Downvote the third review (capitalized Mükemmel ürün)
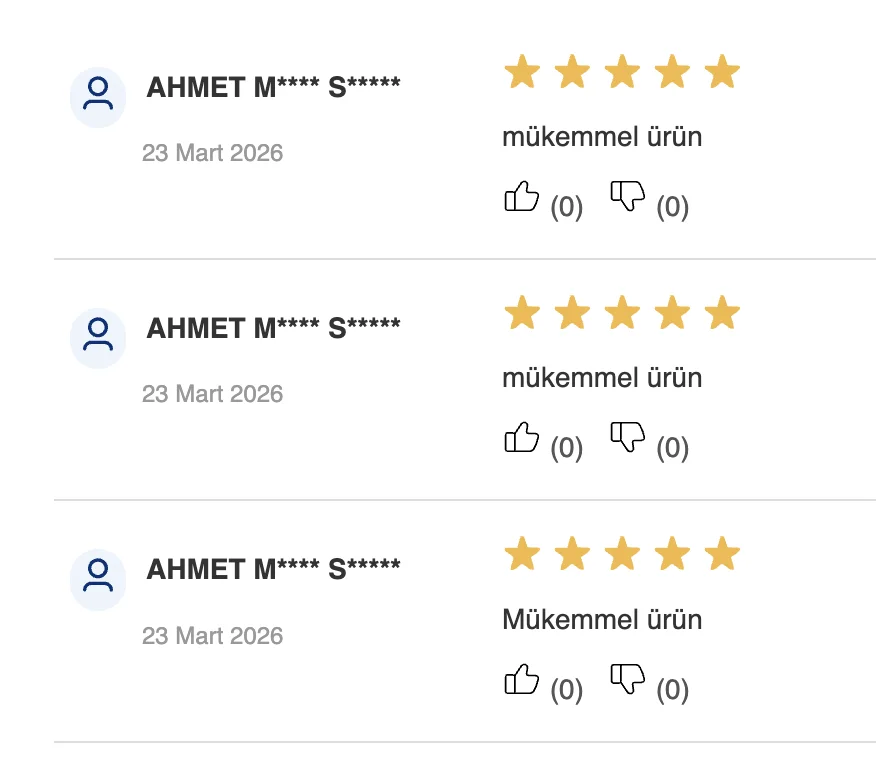The image size is (876, 784). point(627,679)
